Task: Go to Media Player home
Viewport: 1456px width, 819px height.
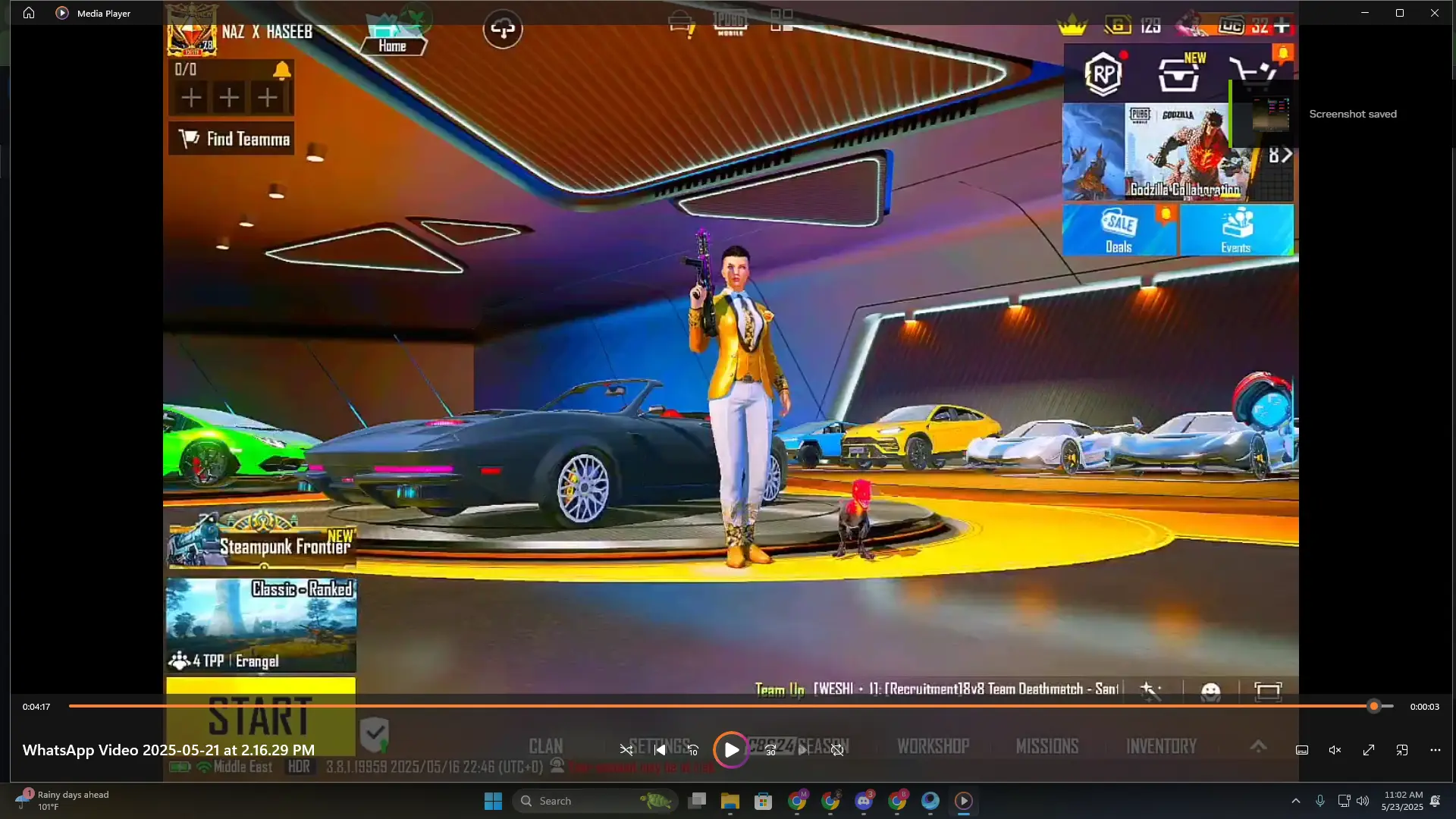Action: (29, 13)
